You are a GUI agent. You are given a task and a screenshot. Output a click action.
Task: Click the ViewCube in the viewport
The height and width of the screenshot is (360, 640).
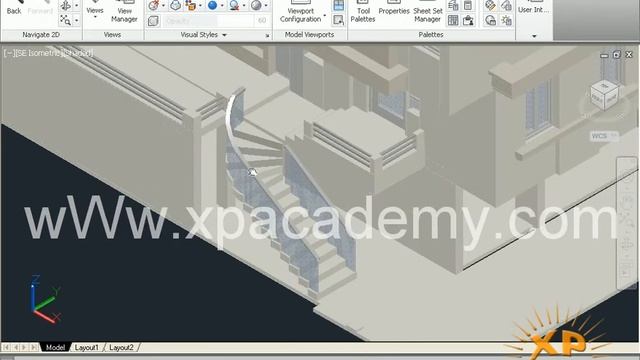point(605,96)
